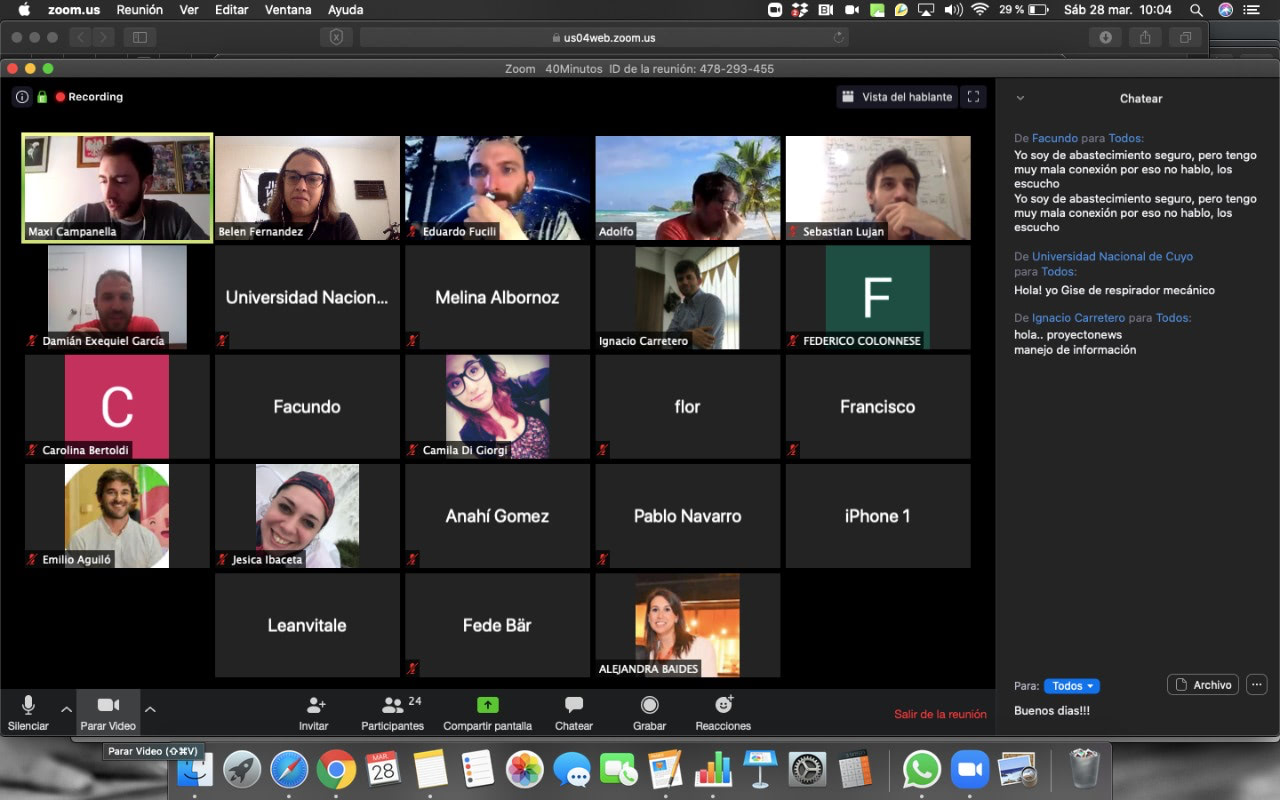
Task: Open WhatsApp from the dock
Action: click(921, 769)
